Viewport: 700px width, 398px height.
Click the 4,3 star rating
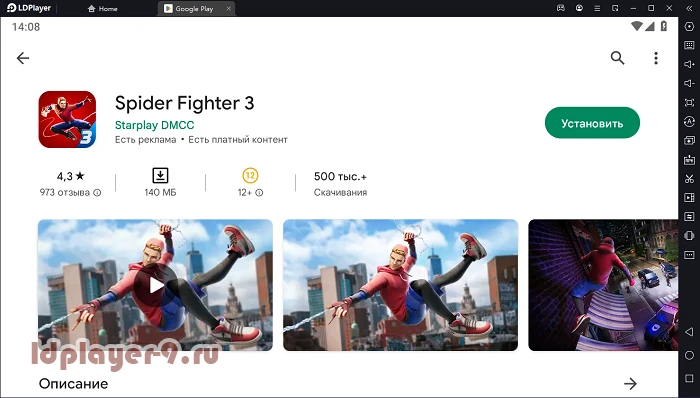71,176
